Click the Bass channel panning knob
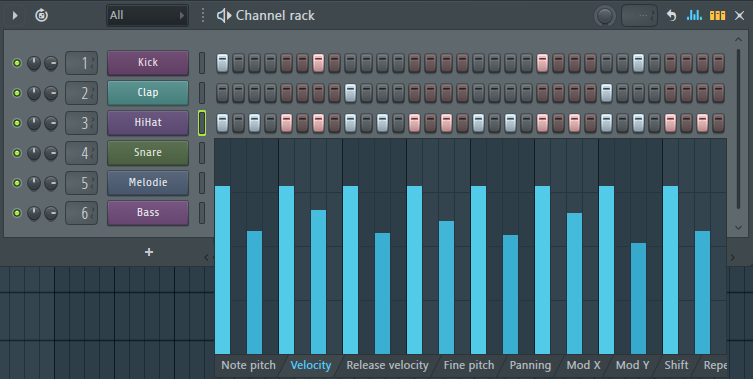 pyautogui.click(x=34, y=213)
